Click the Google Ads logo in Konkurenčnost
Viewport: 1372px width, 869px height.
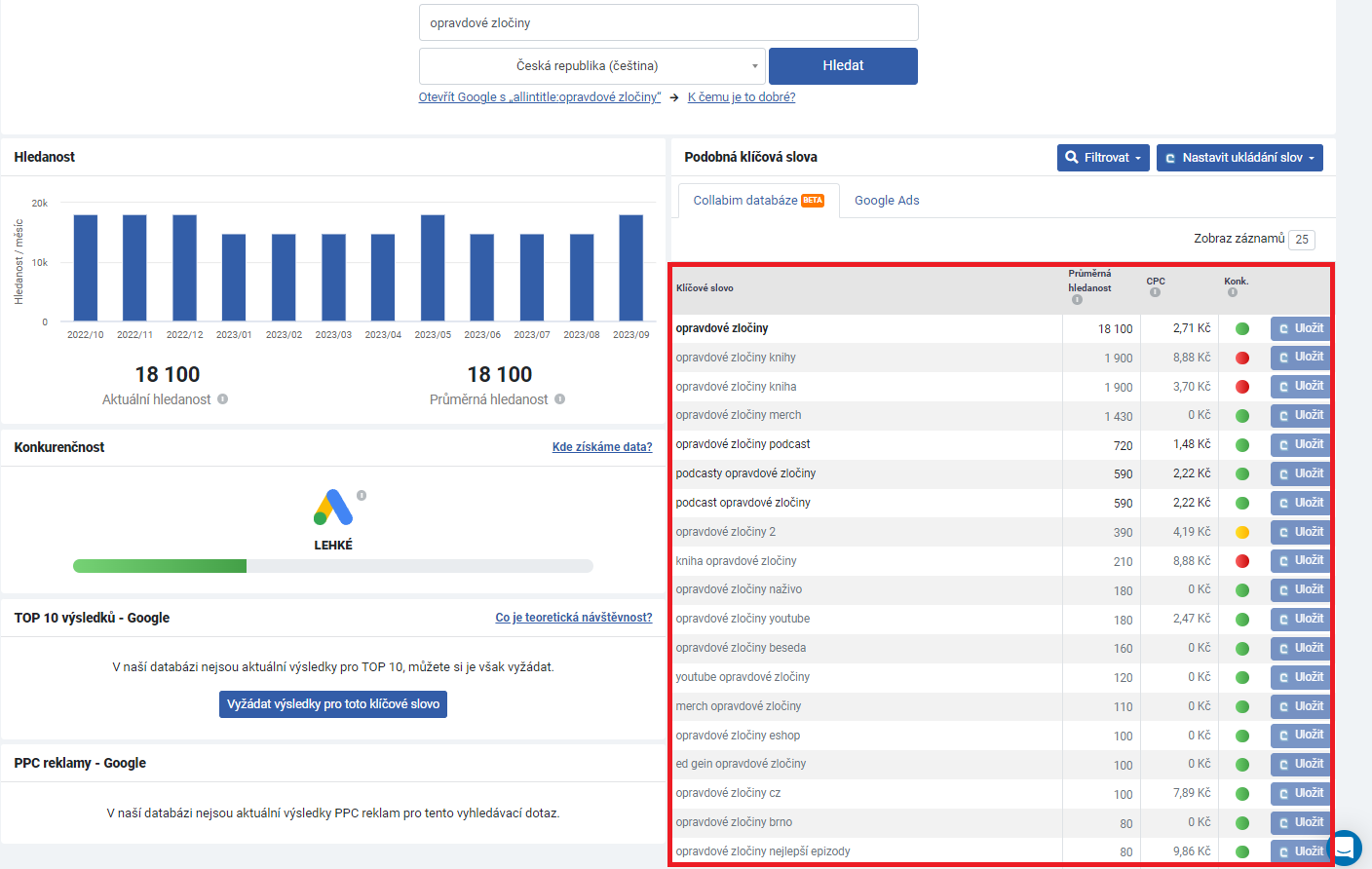[333, 507]
